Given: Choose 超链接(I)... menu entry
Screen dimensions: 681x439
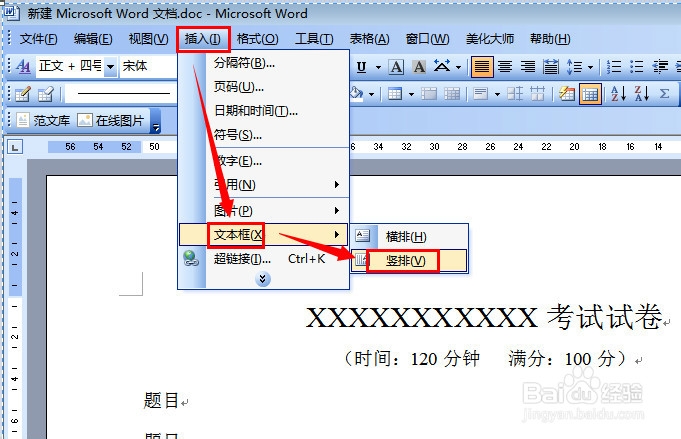Looking at the screenshot, I should [264, 259].
